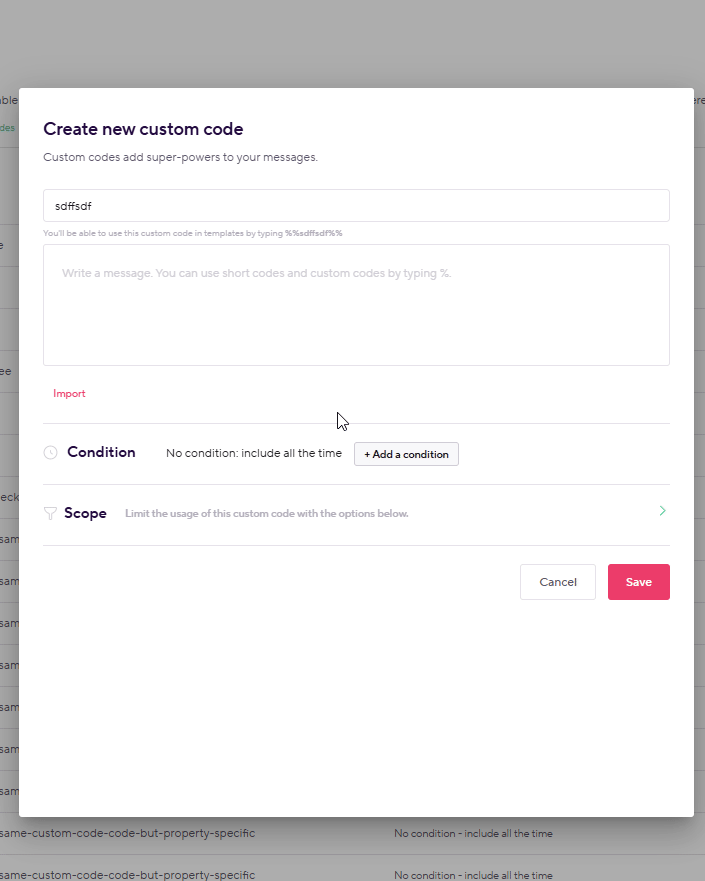This screenshot has height=881, width=705.
Task: Click the Condition section heading
Action: coord(101,452)
